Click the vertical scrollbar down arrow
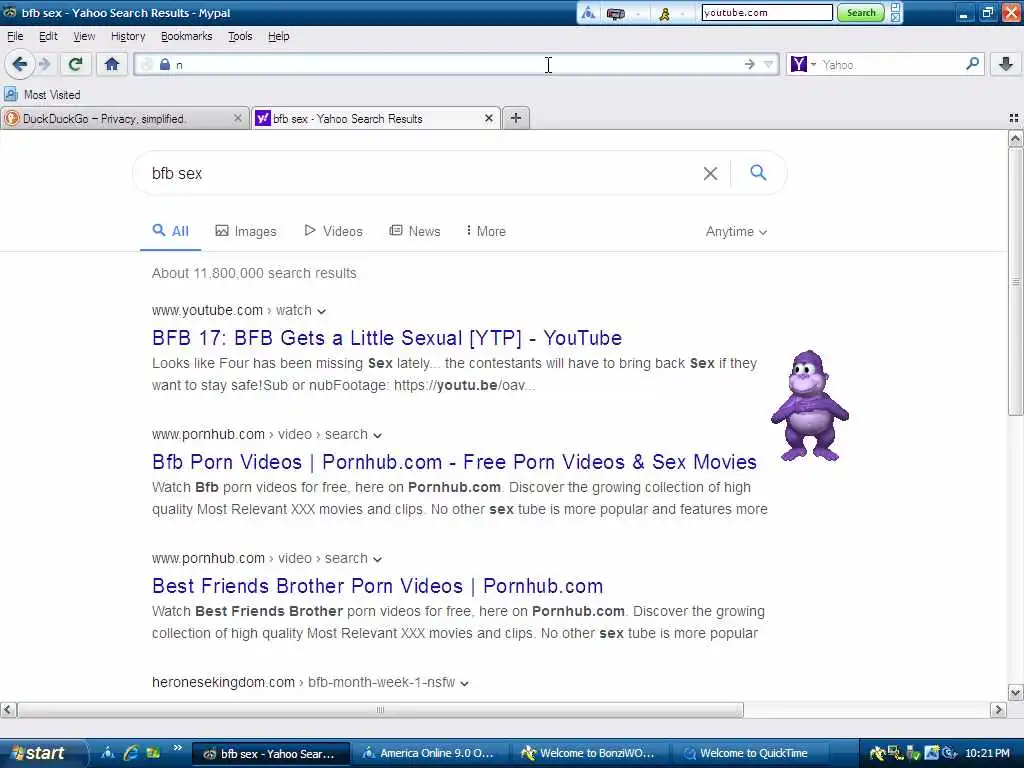The image size is (1024, 768). pyautogui.click(x=1015, y=692)
